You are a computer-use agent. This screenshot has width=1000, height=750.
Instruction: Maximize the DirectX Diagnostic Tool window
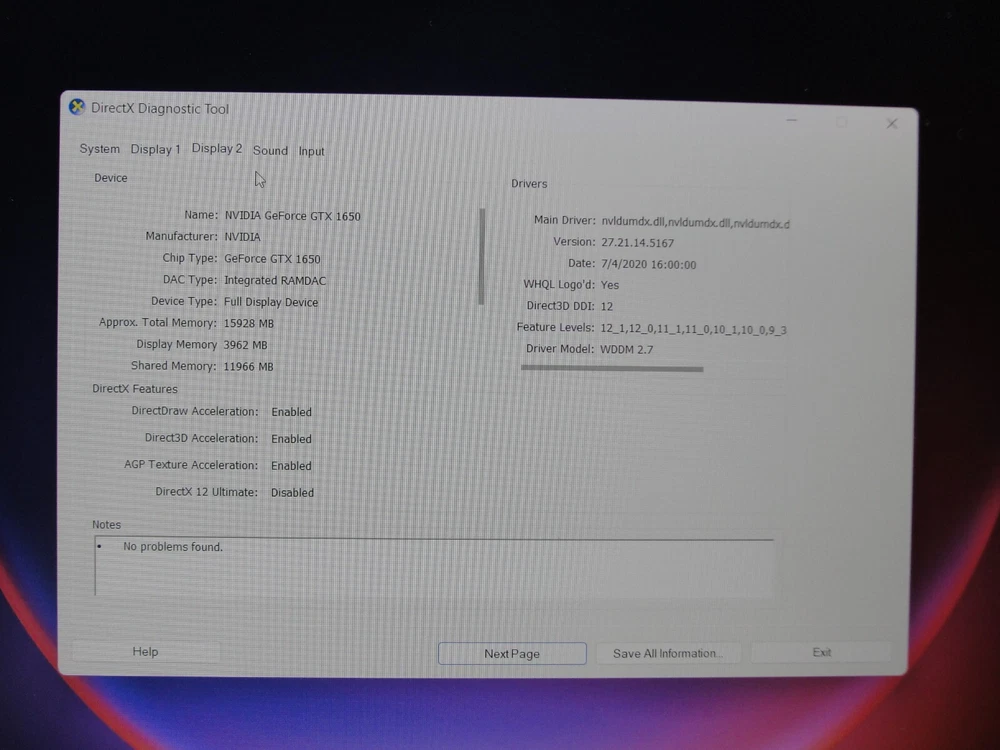tap(841, 122)
